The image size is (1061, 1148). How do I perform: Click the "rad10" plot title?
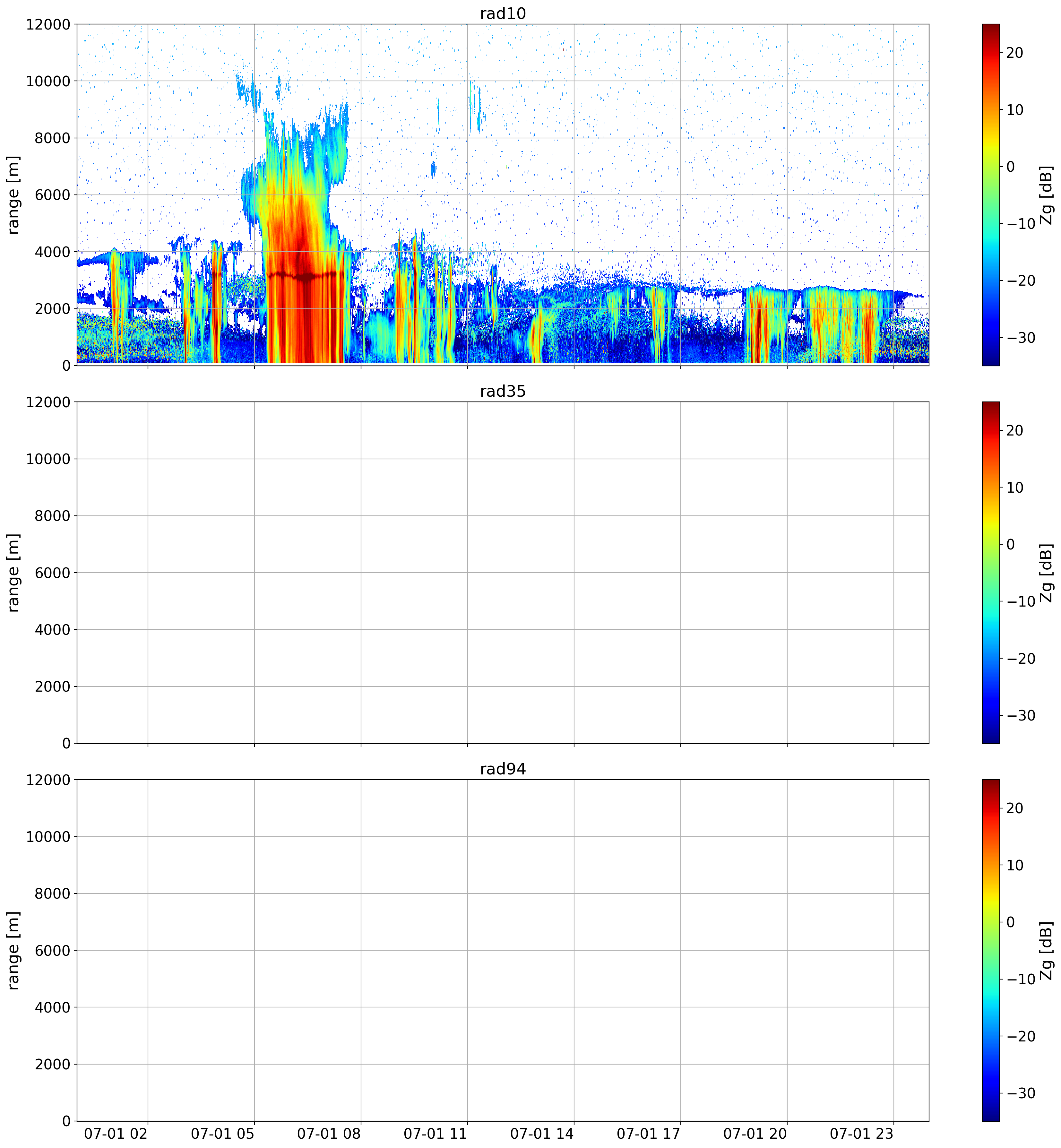pos(503,13)
